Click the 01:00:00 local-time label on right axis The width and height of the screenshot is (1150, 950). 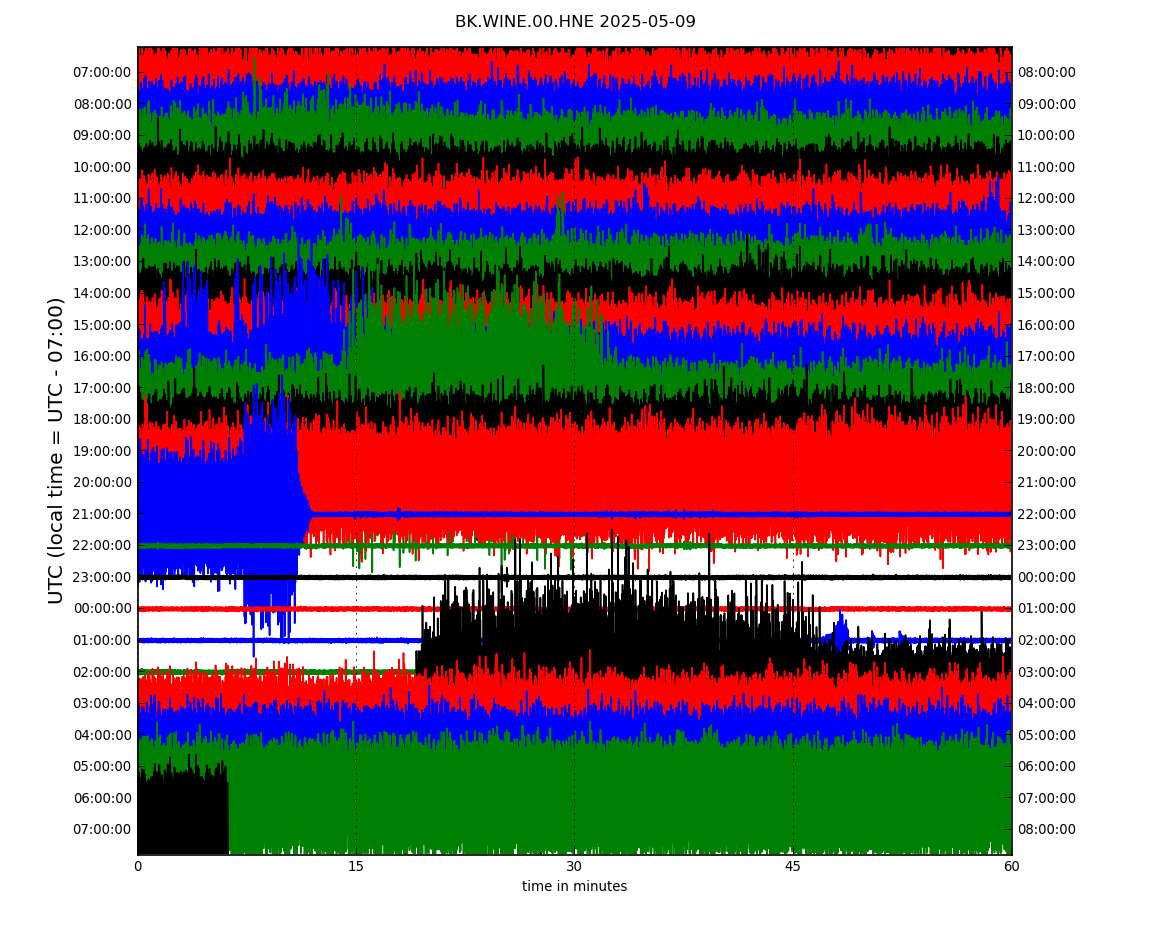point(1047,609)
